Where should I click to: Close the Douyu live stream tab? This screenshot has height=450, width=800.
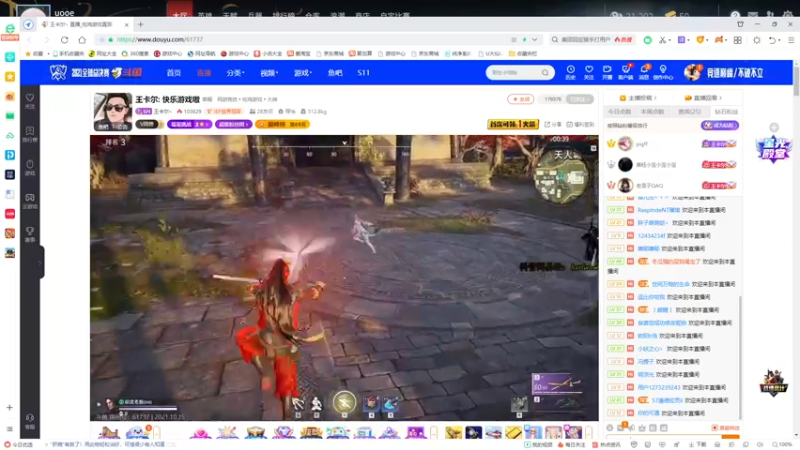click(127, 24)
